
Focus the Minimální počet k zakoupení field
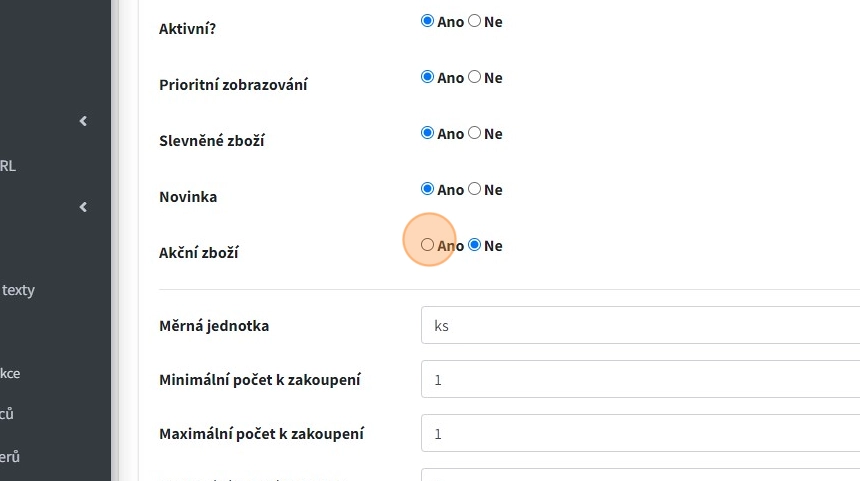pos(640,380)
